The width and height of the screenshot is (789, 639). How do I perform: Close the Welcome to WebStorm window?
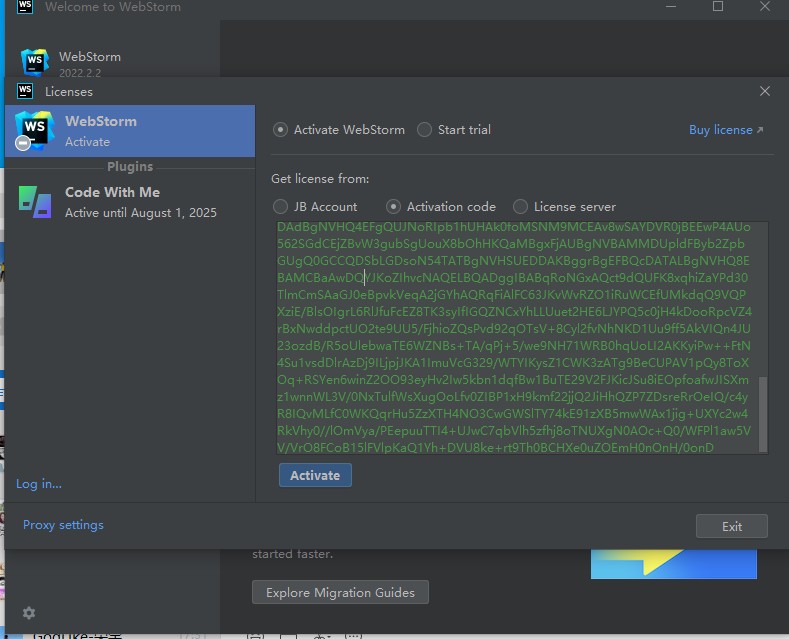pyautogui.click(x=765, y=6)
